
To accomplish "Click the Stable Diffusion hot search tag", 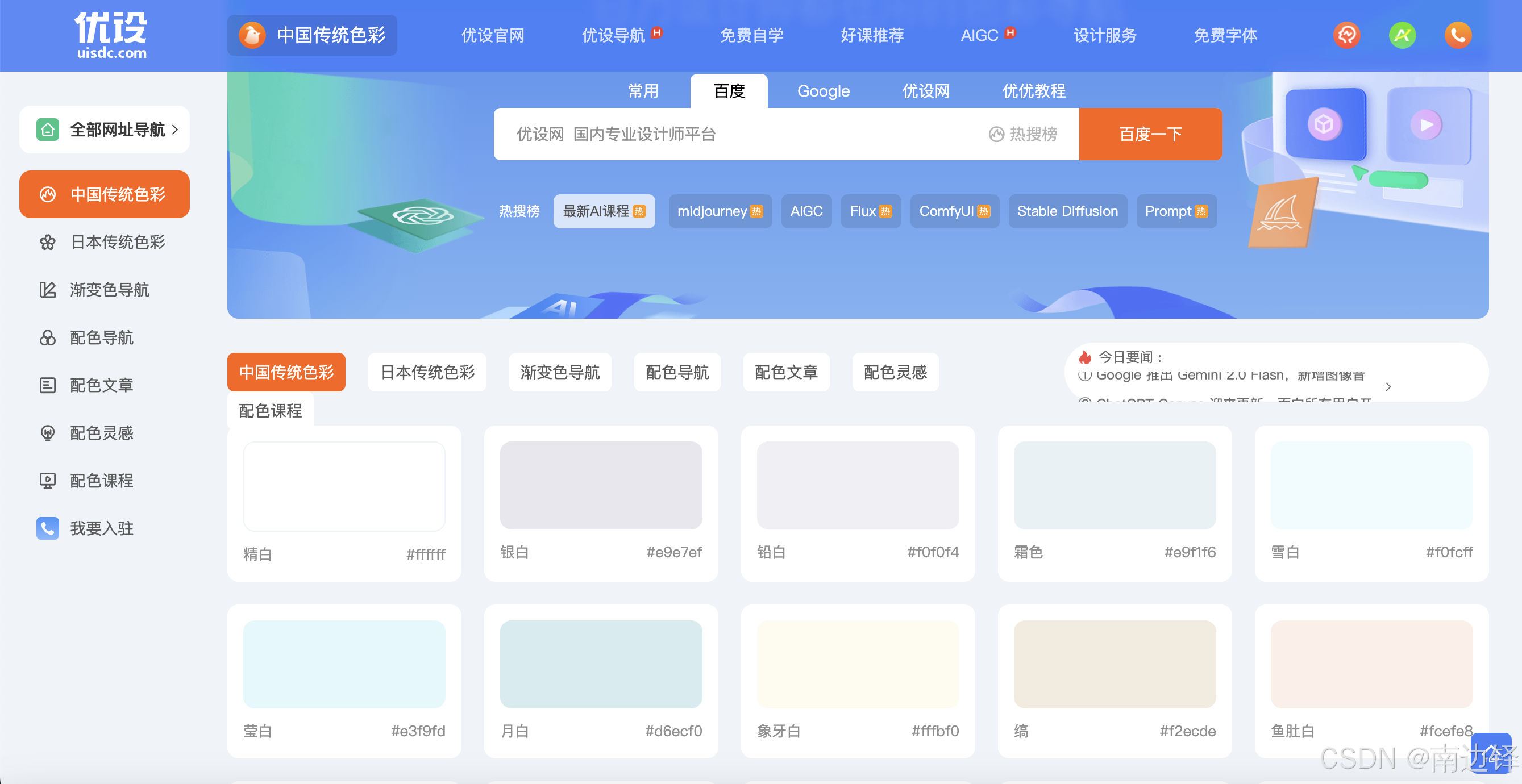I will click(x=1067, y=211).
